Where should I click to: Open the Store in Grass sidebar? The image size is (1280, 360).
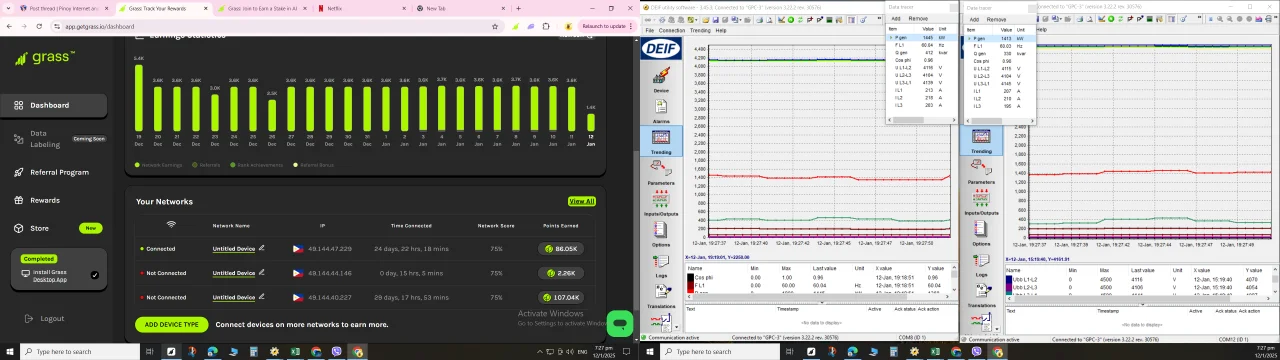pos(39,228)
